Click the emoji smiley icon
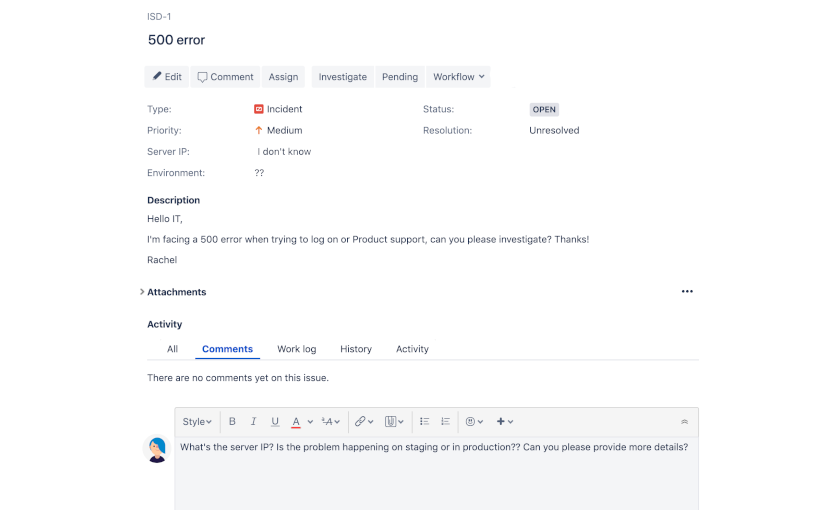The image size is (828, 510). pos(470,421)
